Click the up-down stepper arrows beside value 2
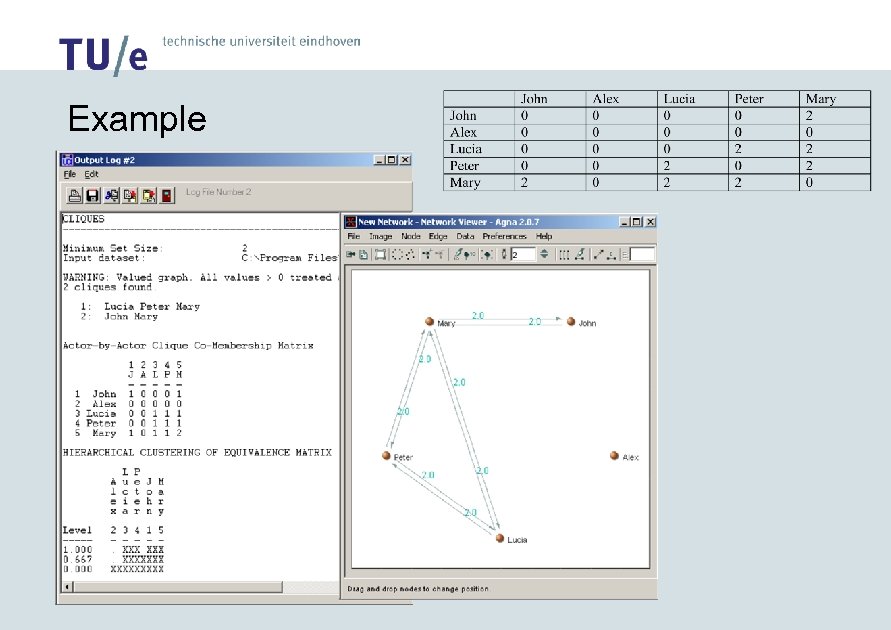 tap(544, 254)
